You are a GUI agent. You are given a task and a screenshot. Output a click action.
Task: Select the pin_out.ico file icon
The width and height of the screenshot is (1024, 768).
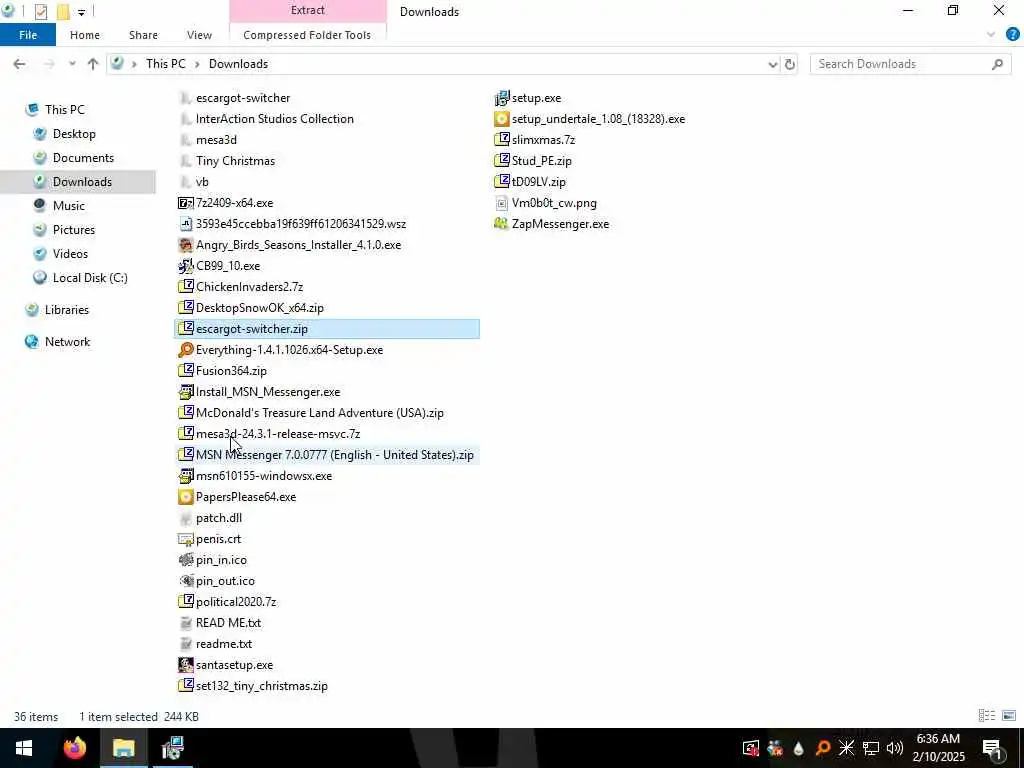click(x=185, y=581)
